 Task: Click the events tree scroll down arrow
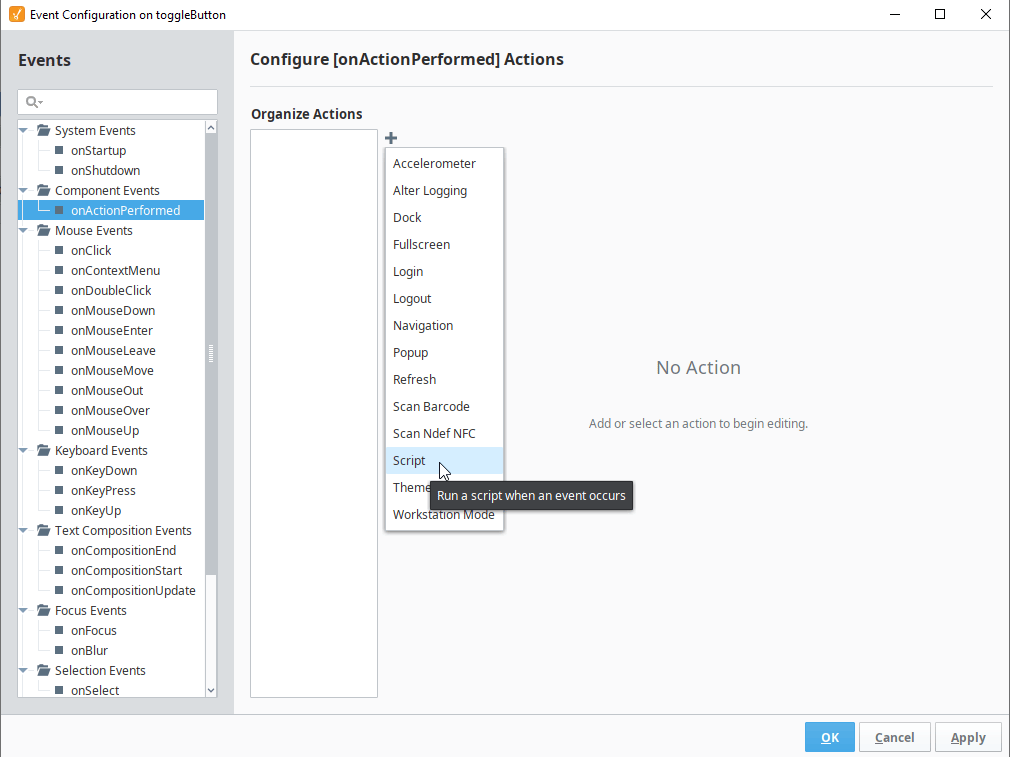pos(211,690)
